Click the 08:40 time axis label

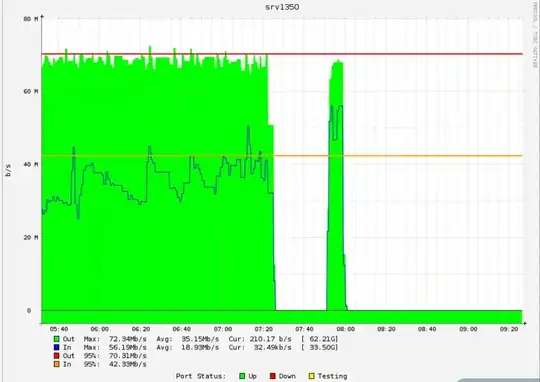click(x=427, y=329)
